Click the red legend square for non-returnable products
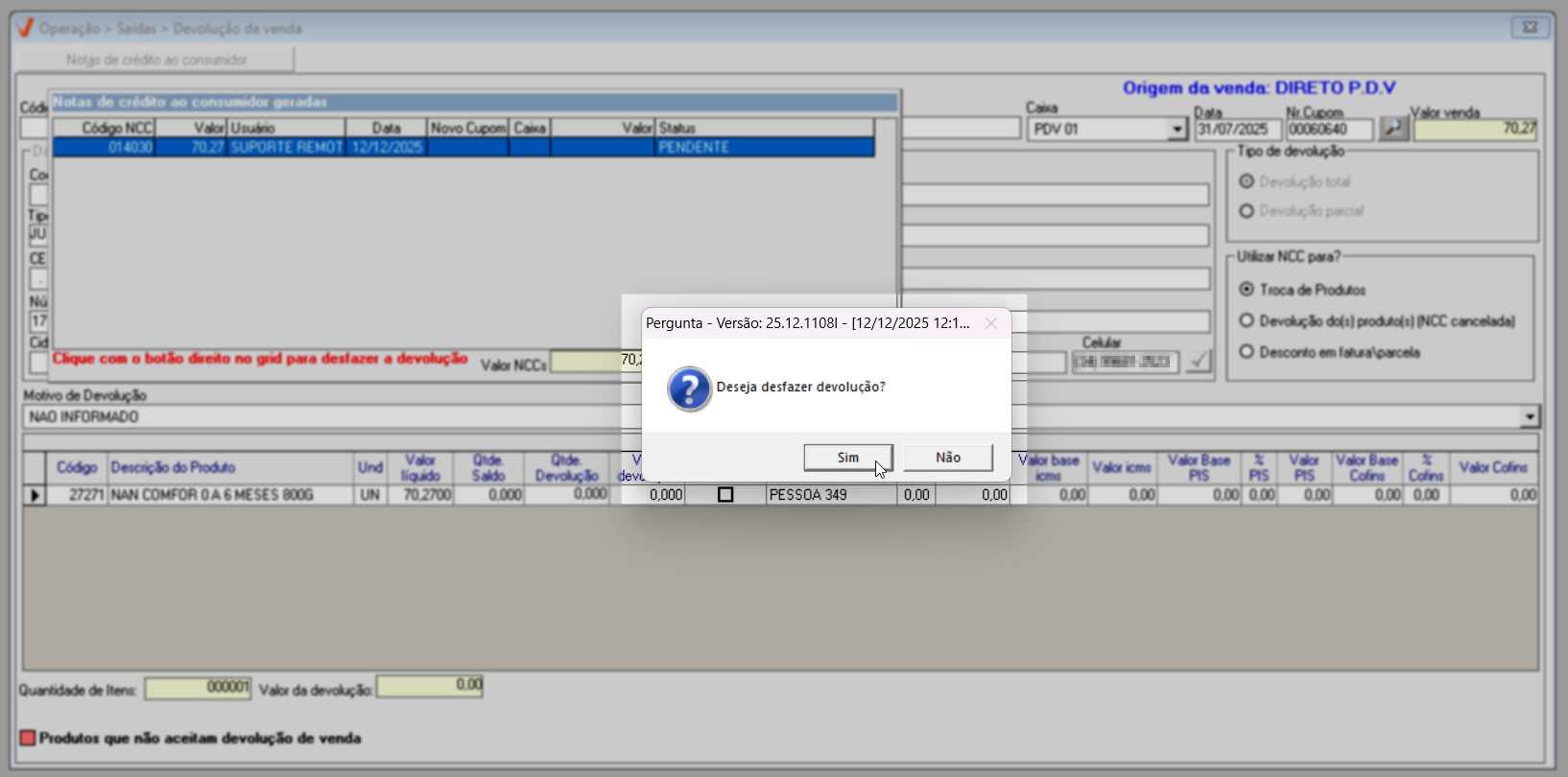 28,738
